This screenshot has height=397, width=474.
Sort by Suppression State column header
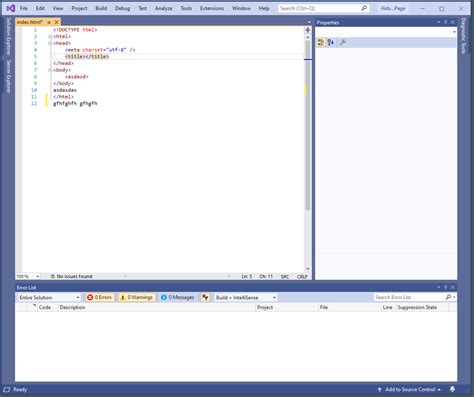[x=417, y=307]
